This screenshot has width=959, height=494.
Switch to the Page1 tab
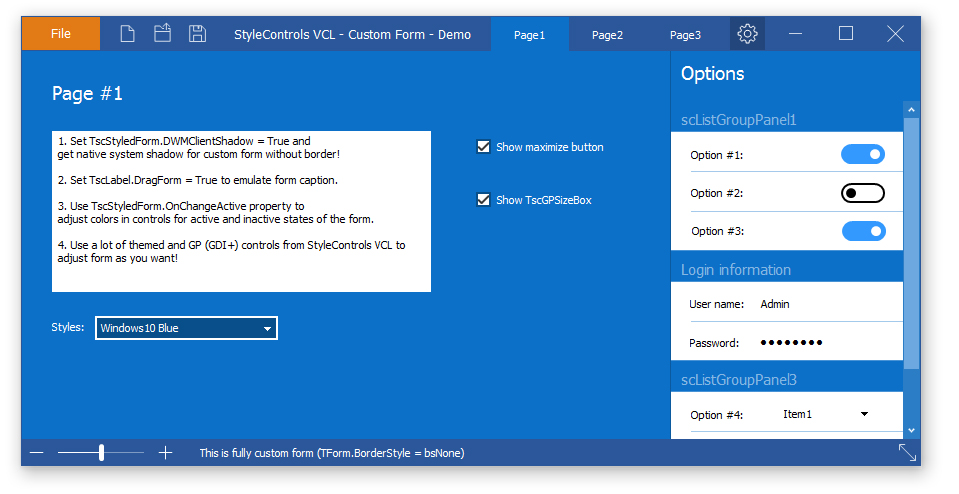[530, 34]
